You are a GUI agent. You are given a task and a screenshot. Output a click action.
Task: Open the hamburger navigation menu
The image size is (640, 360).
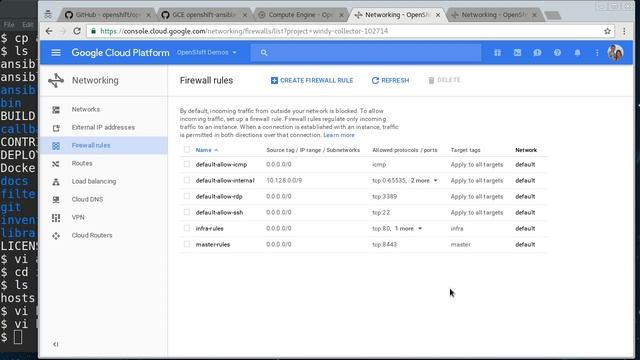[x=56, y=53]
